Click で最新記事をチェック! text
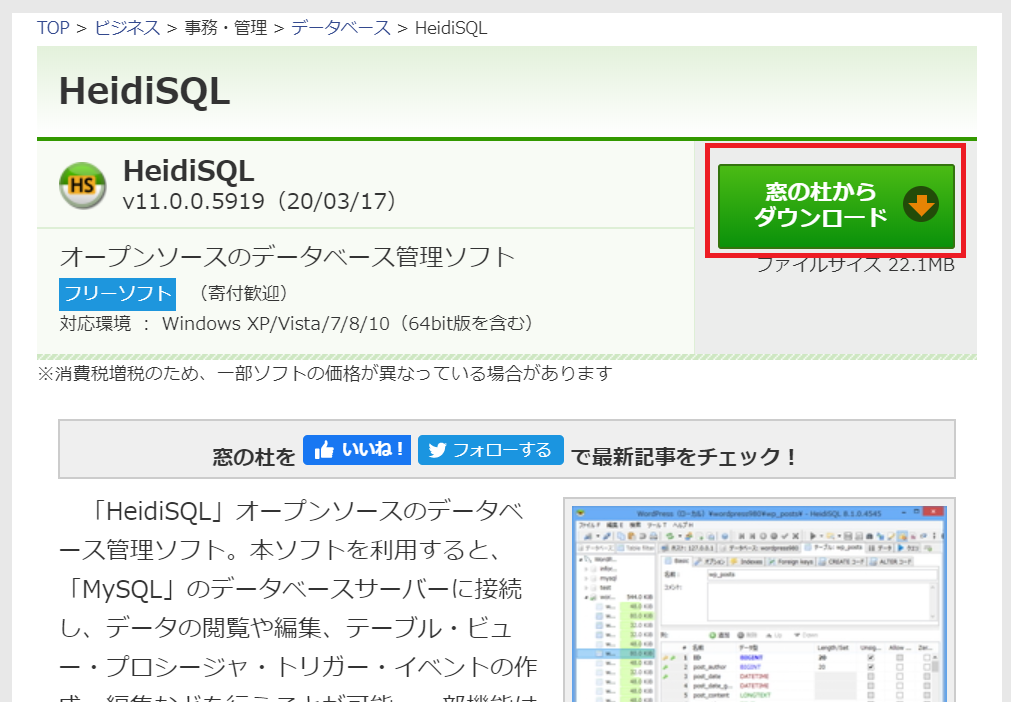 (683, 457)
